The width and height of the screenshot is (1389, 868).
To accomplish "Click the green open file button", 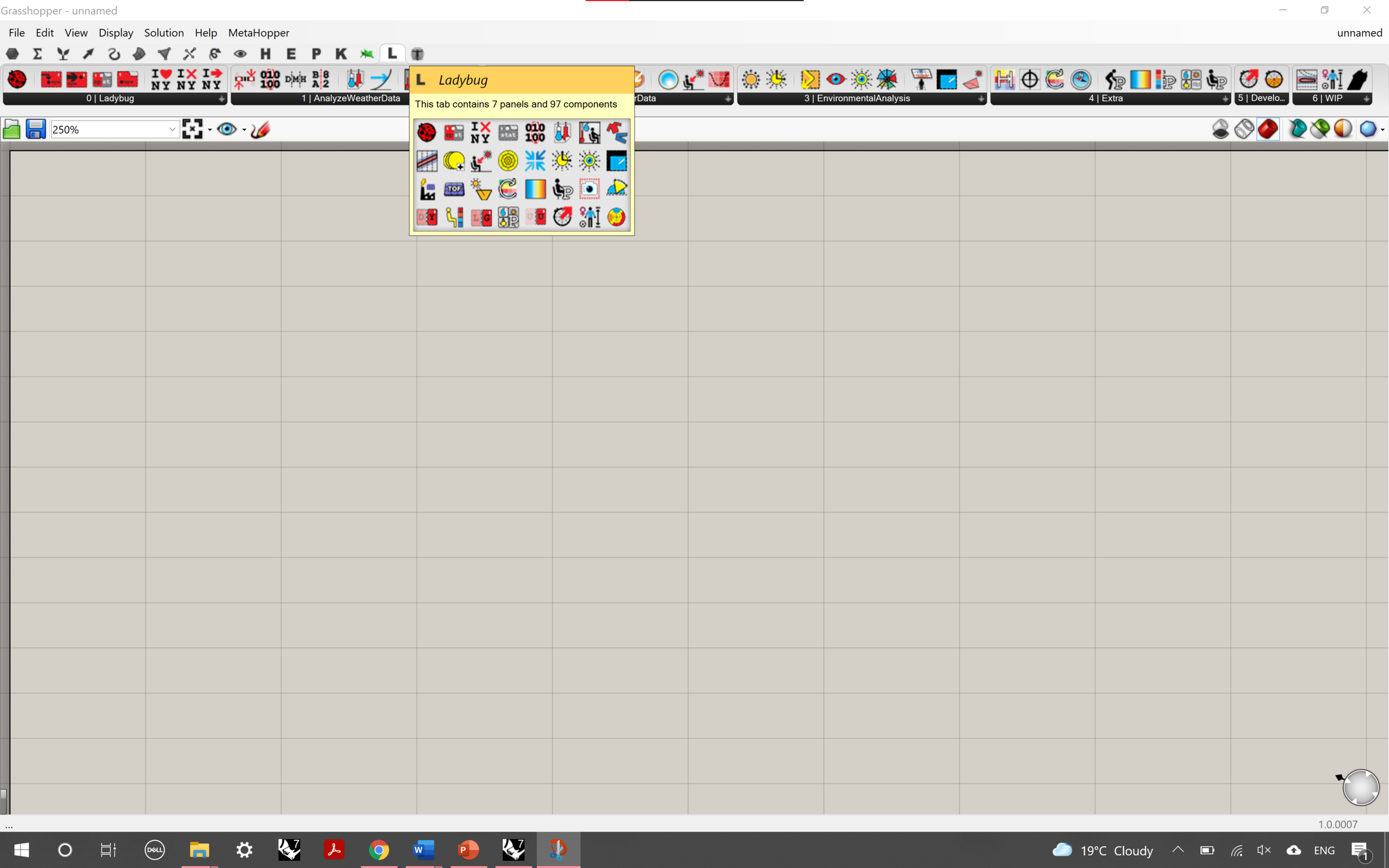I will click(12, 130).
